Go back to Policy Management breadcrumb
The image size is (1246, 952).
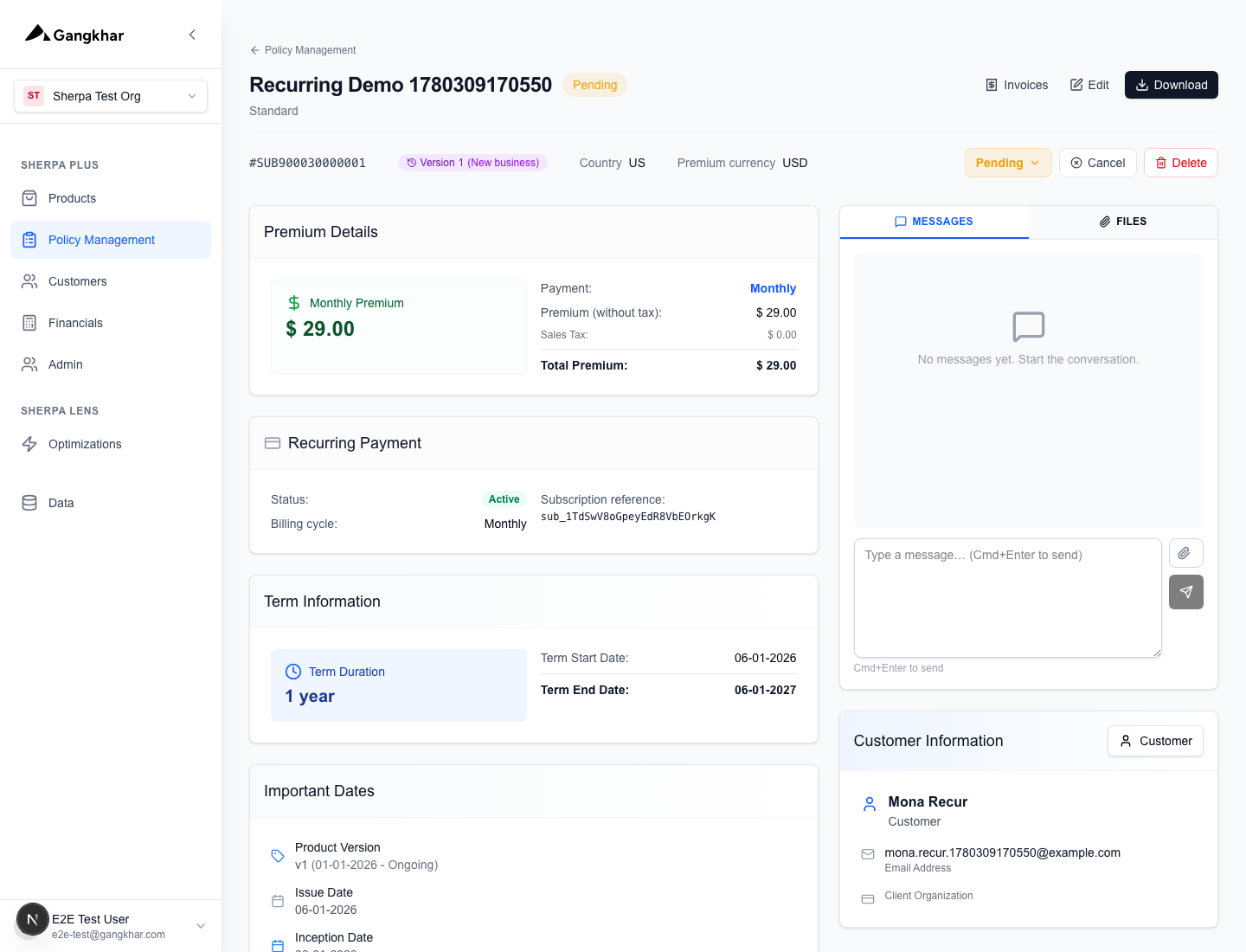coord(303,50)
